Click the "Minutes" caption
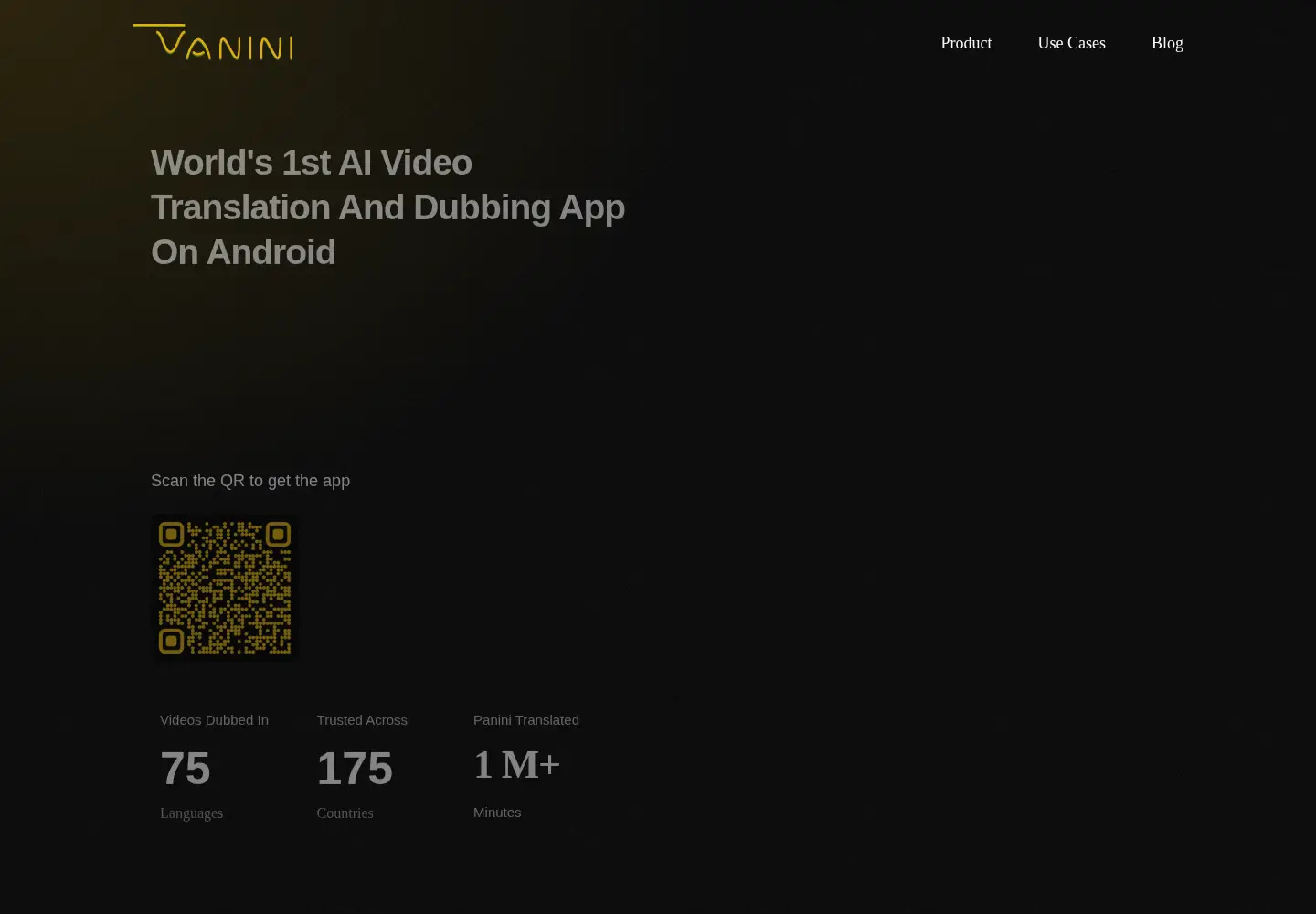This screenshot has width=1316, height=914. click(x=497, y=813)
